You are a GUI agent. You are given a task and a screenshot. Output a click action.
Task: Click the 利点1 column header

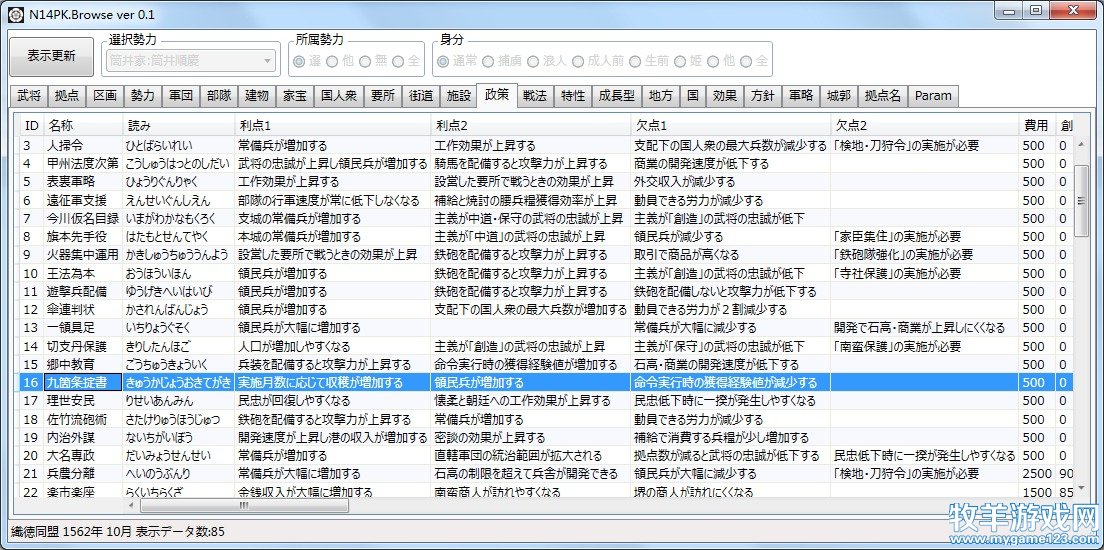(x=333, y=126)
